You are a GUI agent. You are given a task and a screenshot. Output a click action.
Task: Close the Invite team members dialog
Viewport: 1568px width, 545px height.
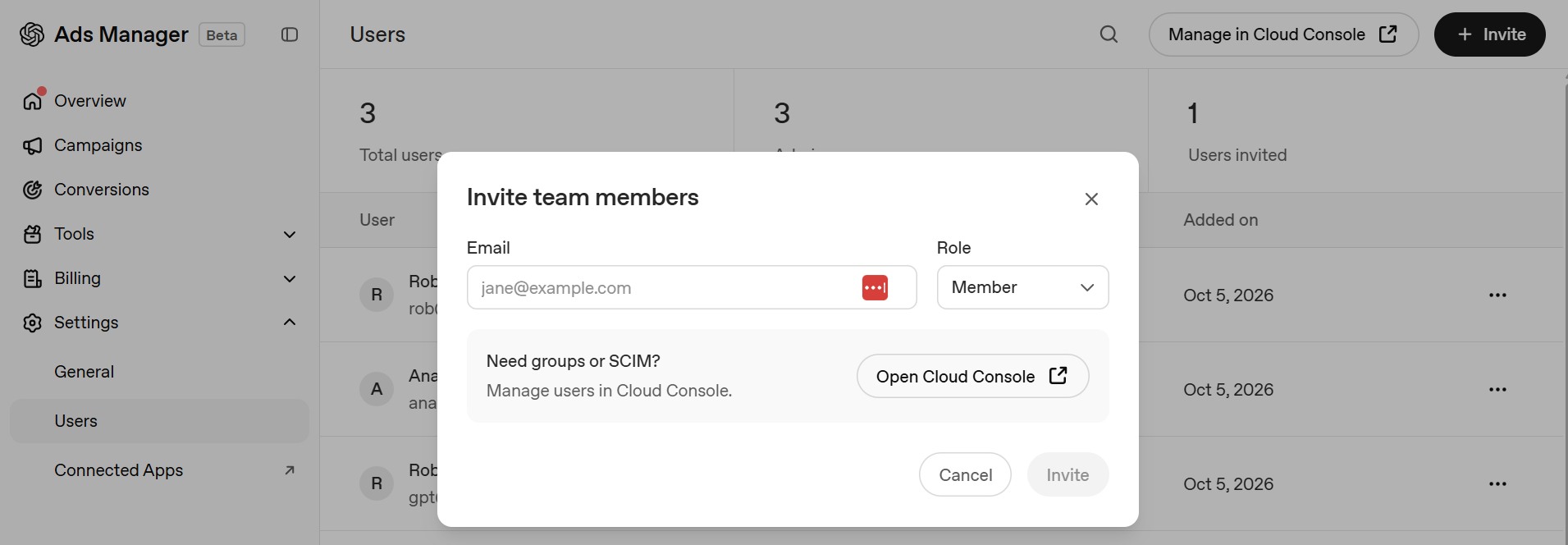click(x=1091, y=199)
